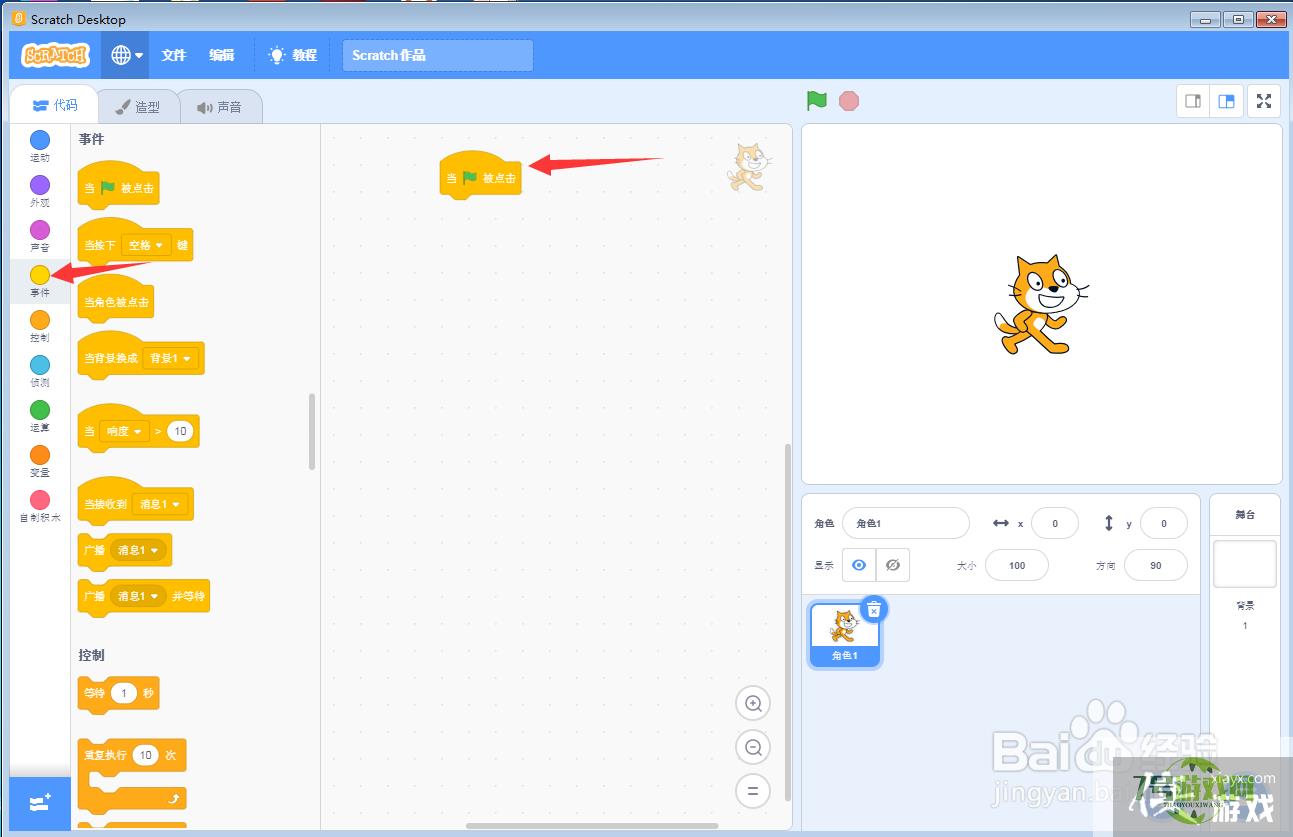Viewport: 1293px width, 837px height.
Task: Click the y position field
Action: (1163, 523)
